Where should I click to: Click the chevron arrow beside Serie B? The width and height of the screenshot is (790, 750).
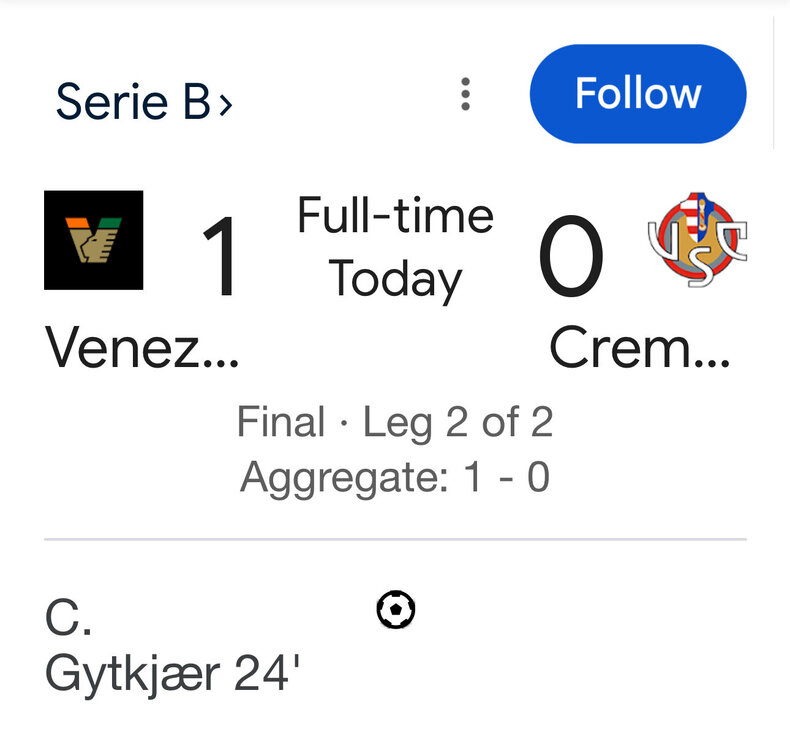click(x=225, y=103)
